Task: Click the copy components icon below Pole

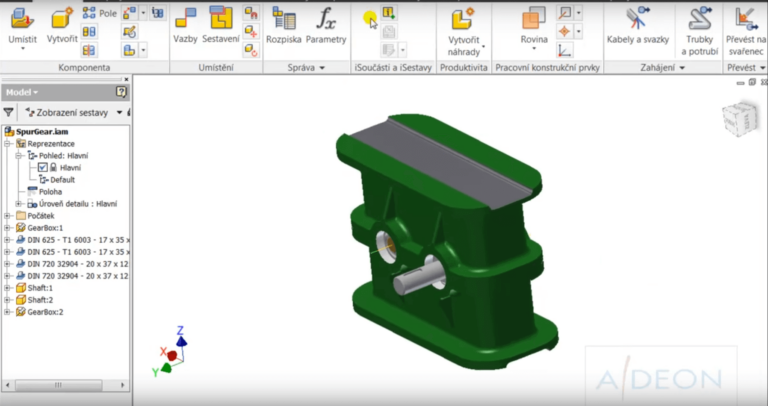Action: coord(89,32)
